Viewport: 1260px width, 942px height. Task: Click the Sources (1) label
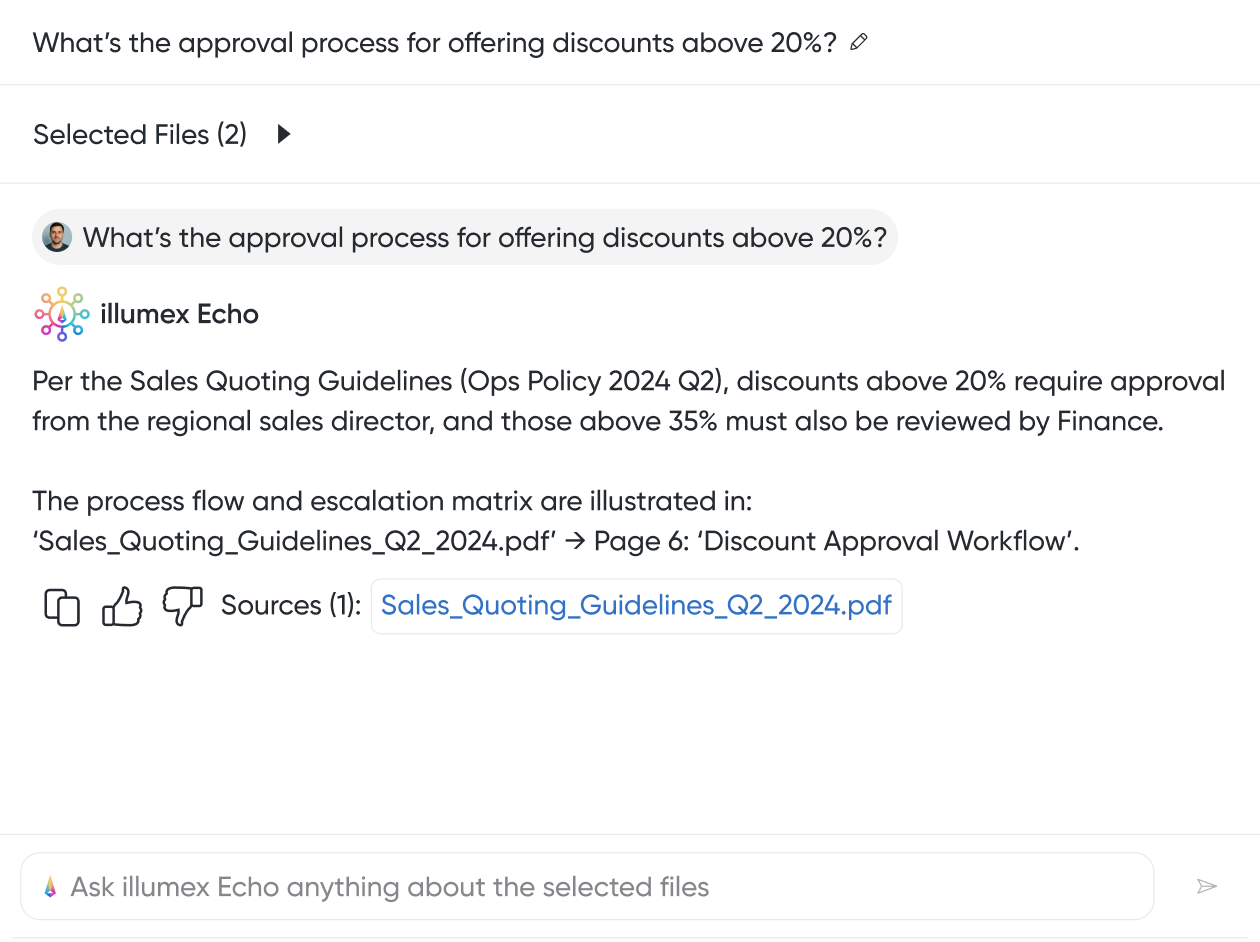290,606
